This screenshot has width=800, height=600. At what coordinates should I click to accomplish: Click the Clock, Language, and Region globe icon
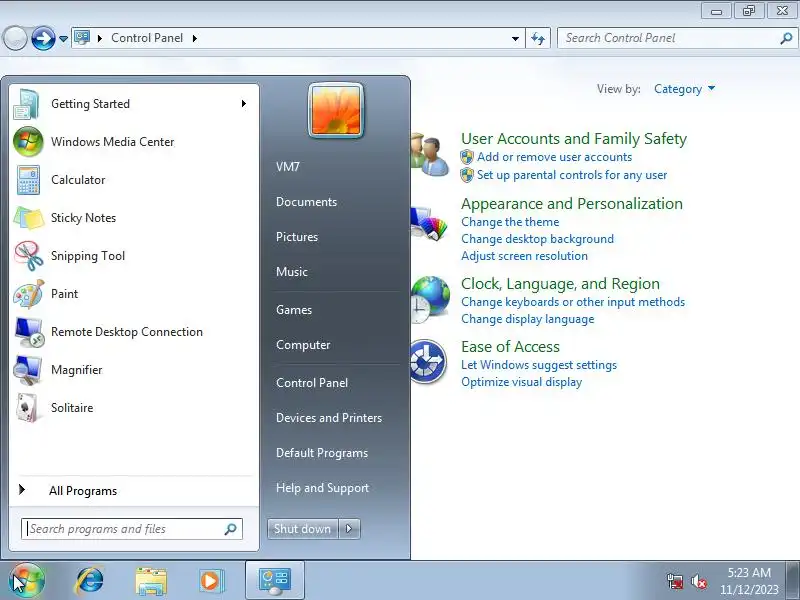click(x=430, y=299)
